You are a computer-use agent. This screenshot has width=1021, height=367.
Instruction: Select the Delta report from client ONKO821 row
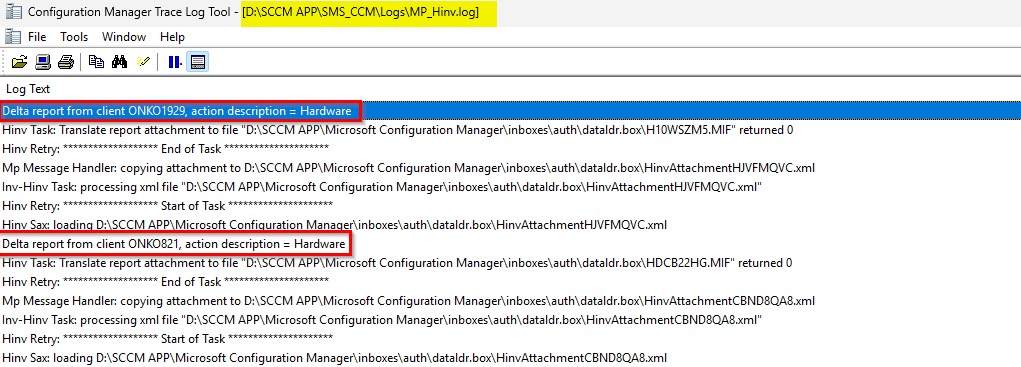(x=510, y=244)
